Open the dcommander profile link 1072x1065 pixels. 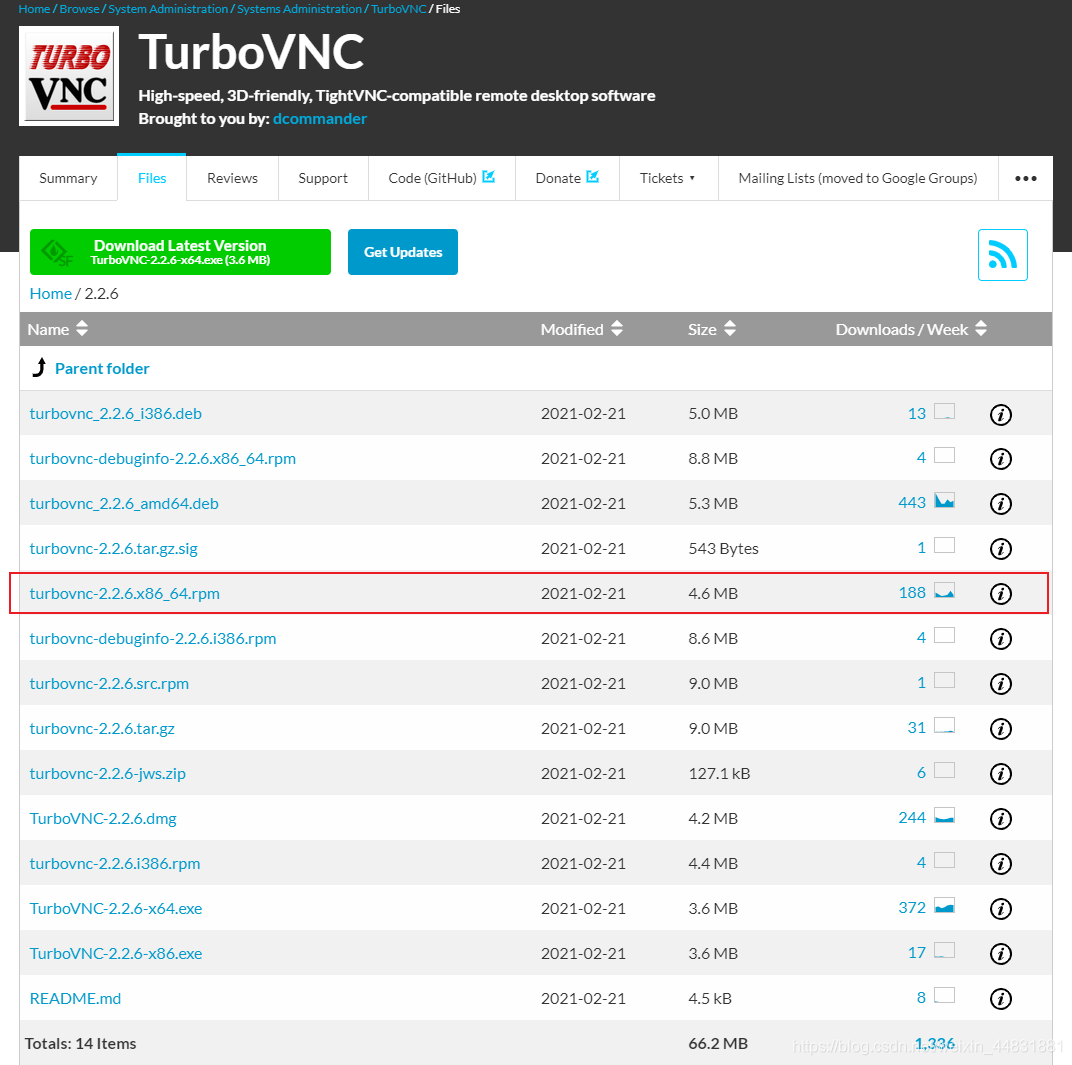click(x=319, y=119)
